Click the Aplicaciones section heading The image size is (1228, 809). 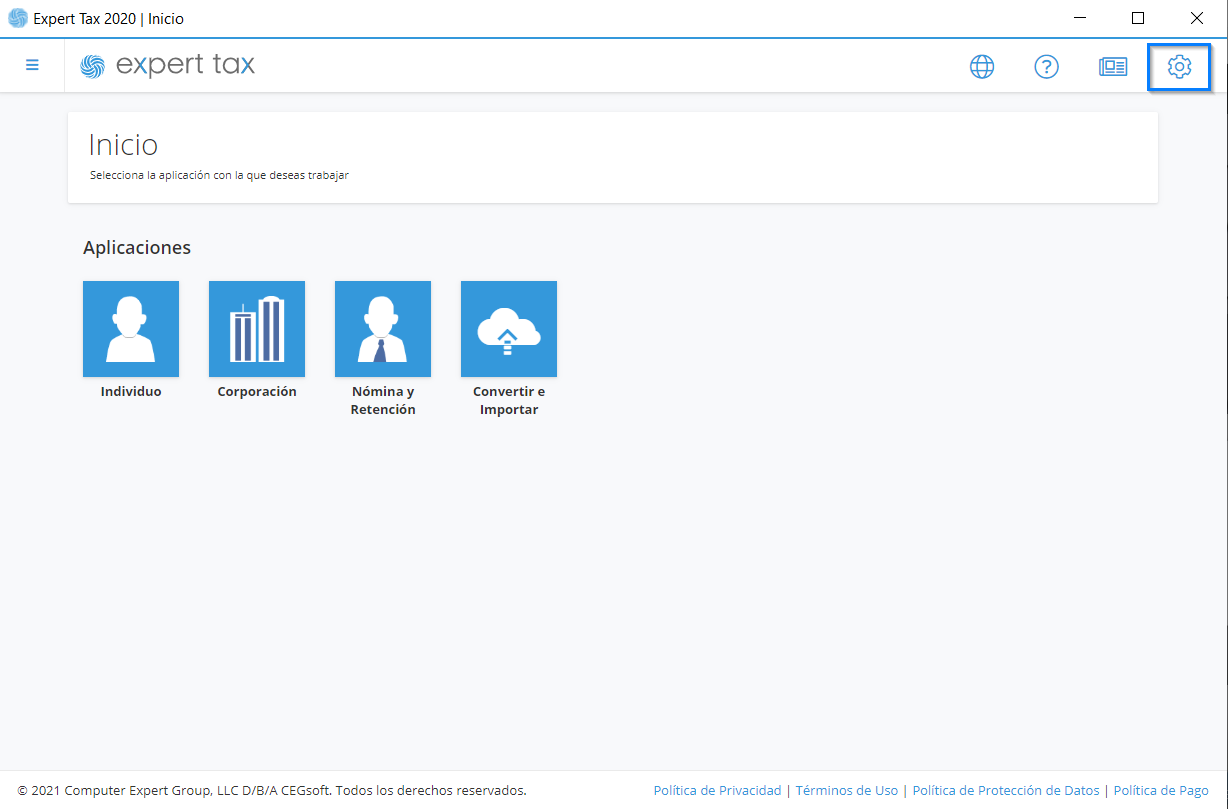[x=137, y=248]
